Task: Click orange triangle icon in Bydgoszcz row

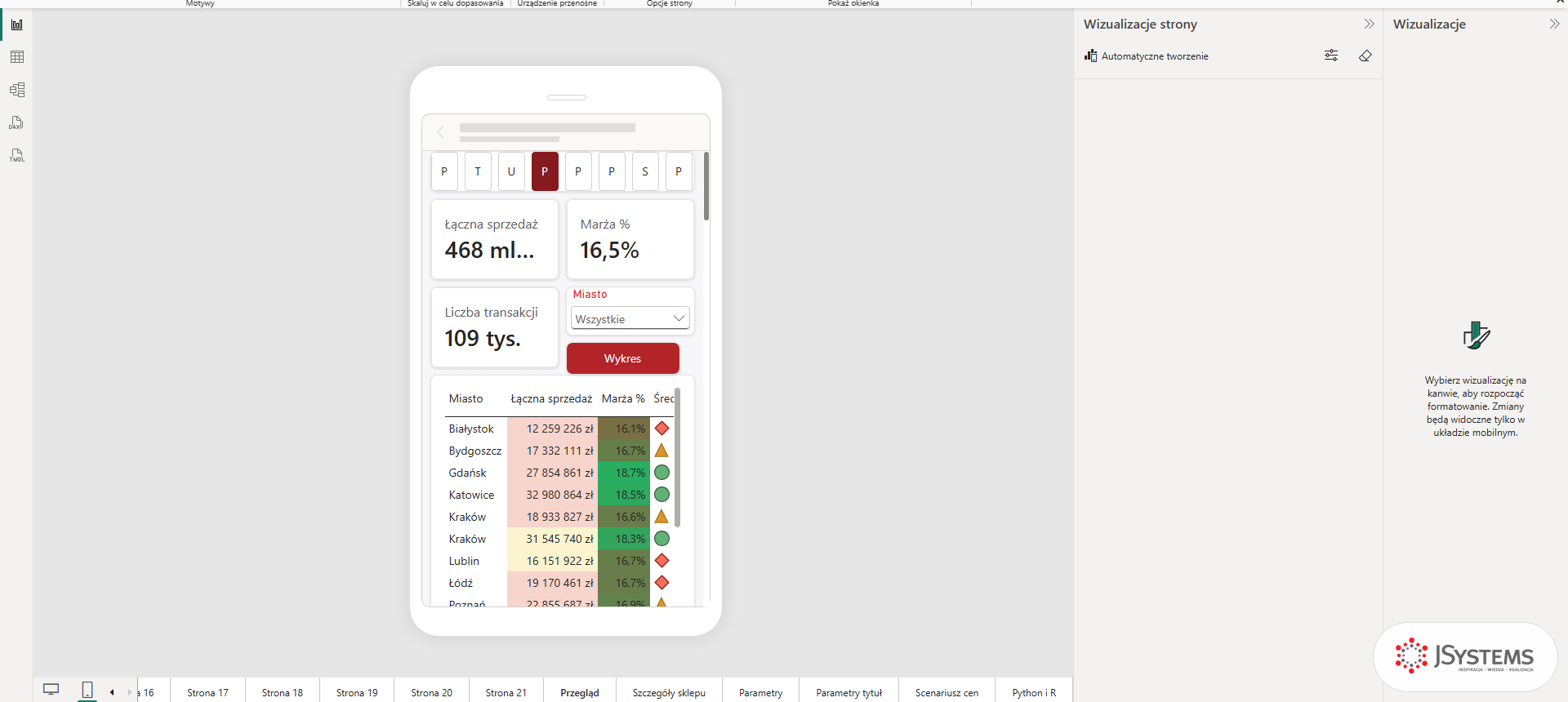Action: click(x=661, y=451)
